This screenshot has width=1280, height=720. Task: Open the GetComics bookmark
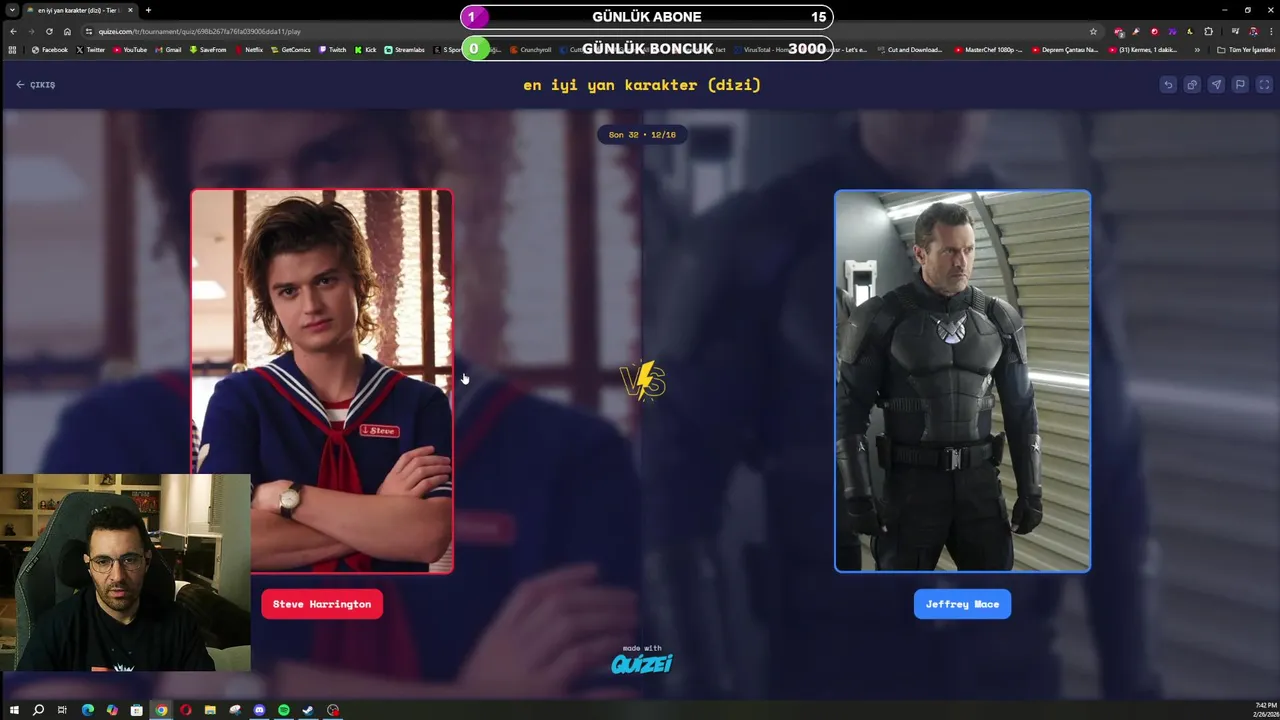(x=291, y=49)
